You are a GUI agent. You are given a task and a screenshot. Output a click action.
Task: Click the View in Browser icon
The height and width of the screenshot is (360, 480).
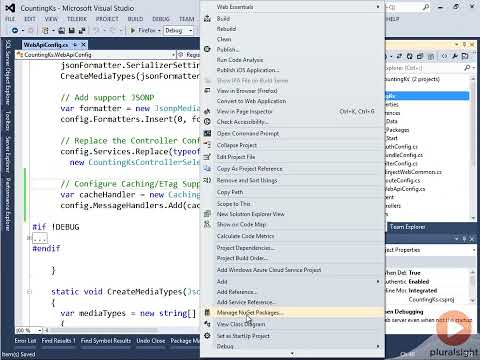(x=207, y=91)
